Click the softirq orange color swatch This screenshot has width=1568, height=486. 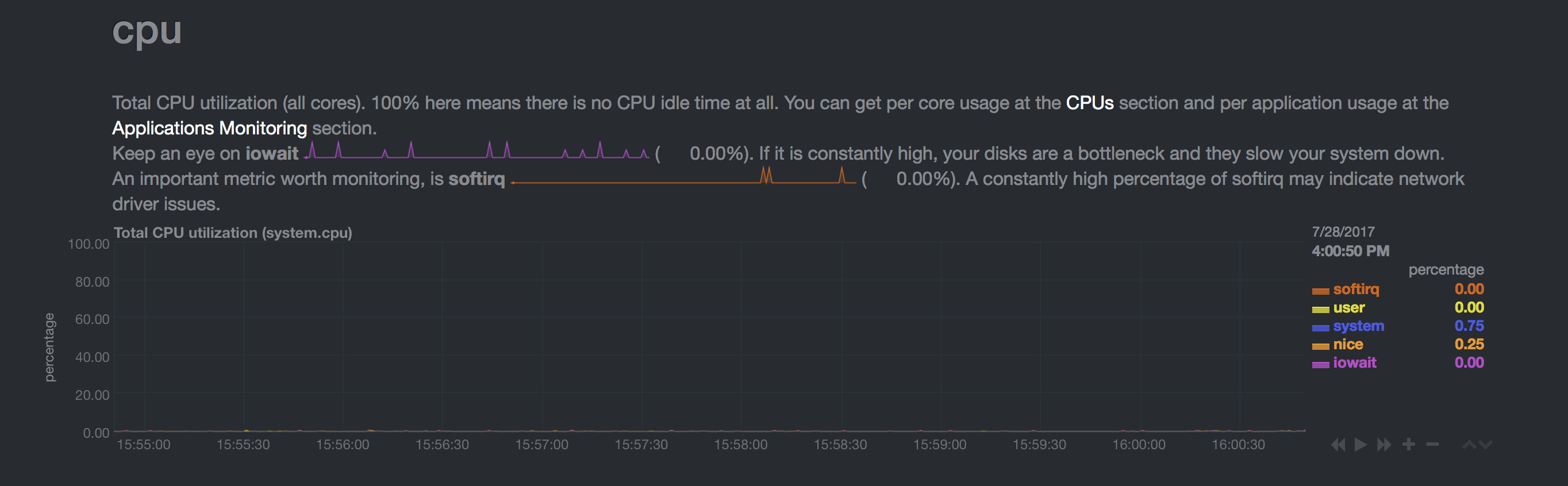pyautogui.click(x=1320, y=291)
